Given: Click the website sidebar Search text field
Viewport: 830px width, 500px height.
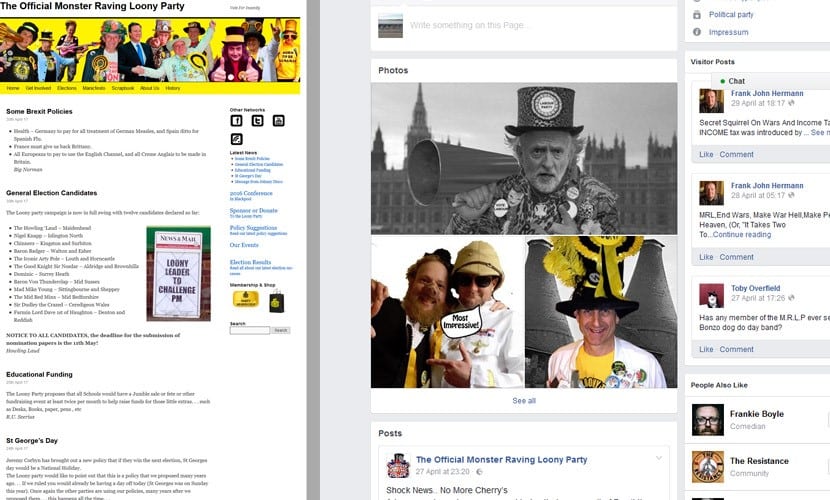Looking at the screenshot, I should click(250, 330).
